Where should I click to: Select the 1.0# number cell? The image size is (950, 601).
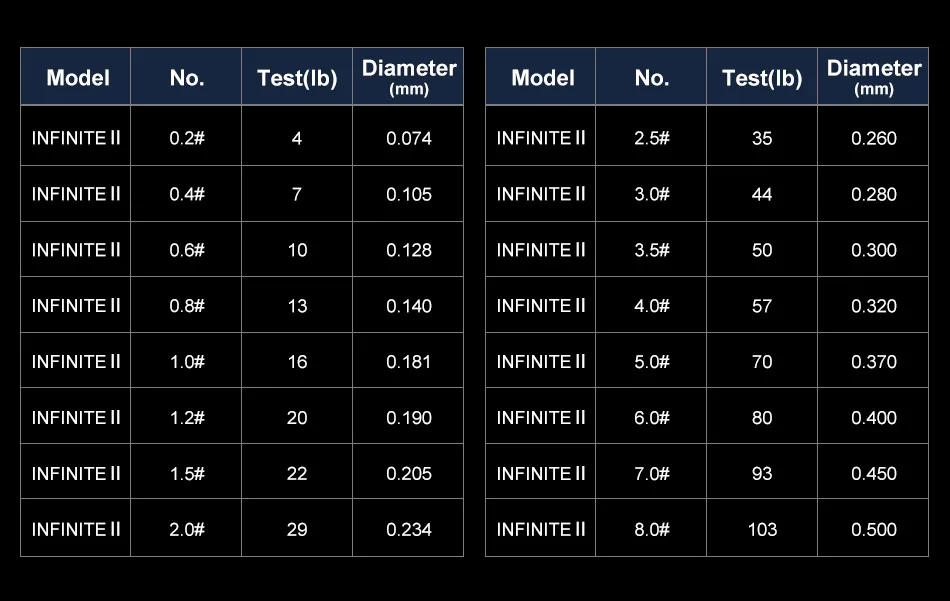point(187,362)
